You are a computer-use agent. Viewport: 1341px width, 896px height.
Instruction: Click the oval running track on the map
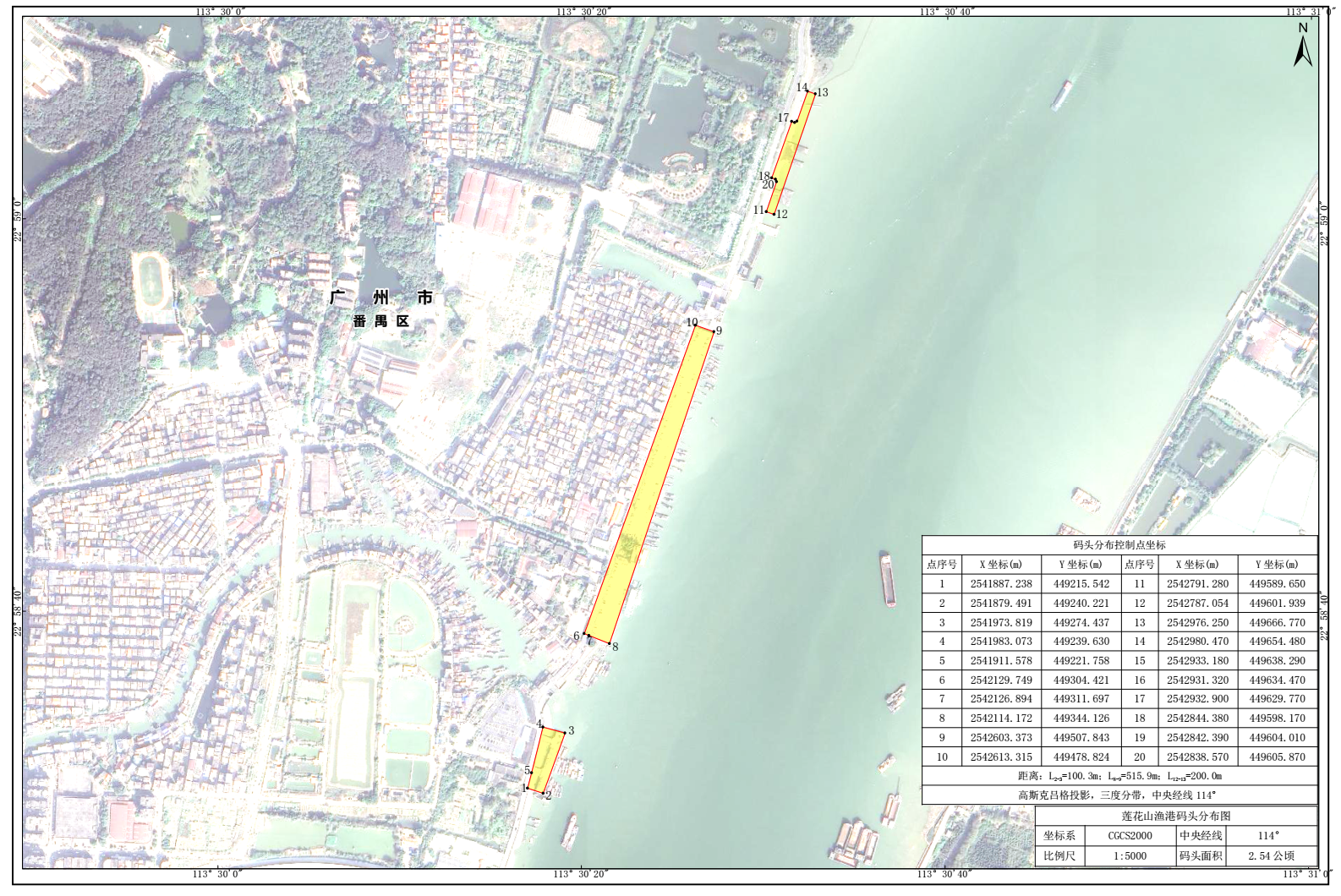153,282
